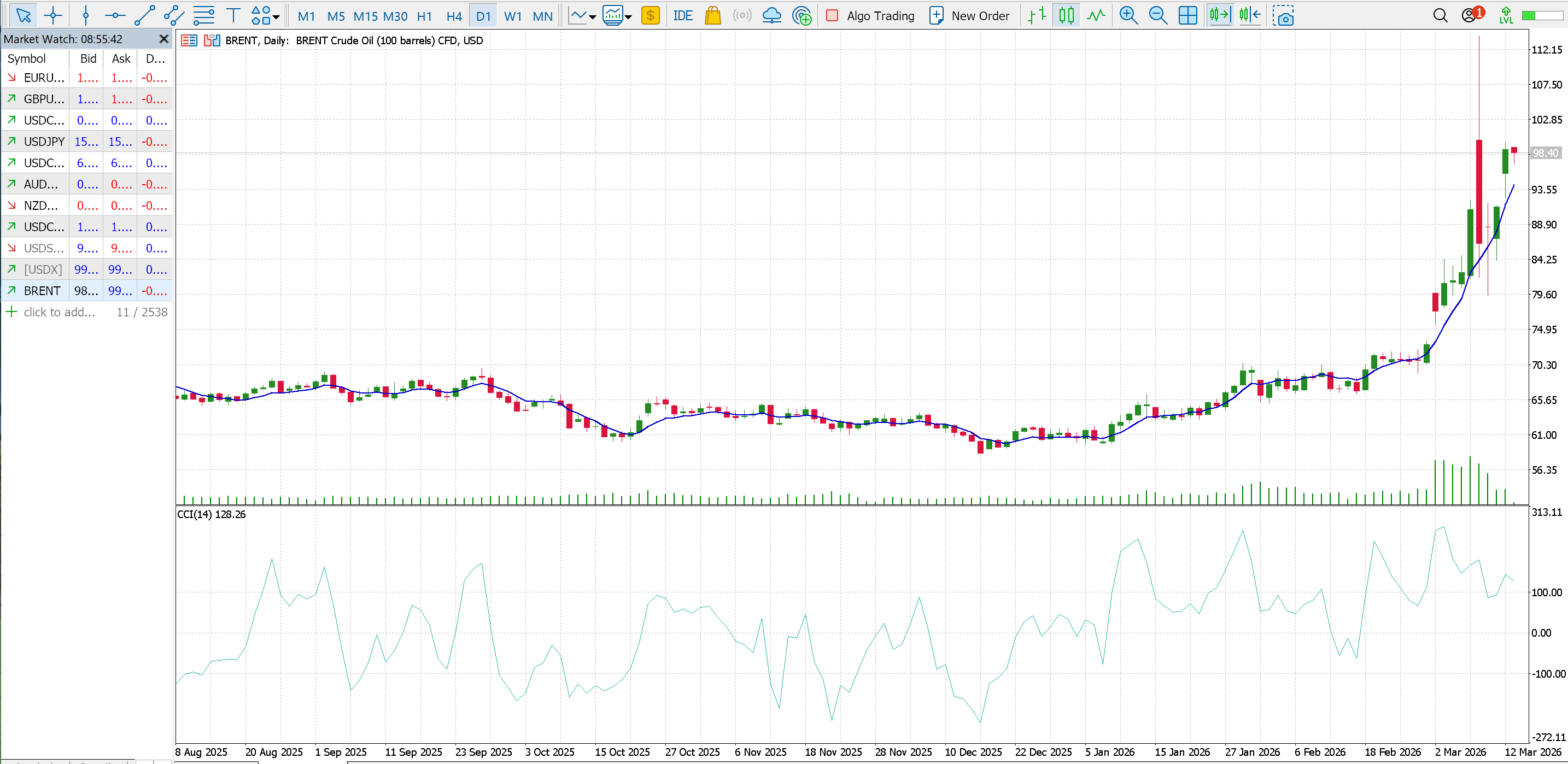This screenshot has height=764, width=1568.
Task: Select the text label tool
Action: click(232, 16)
